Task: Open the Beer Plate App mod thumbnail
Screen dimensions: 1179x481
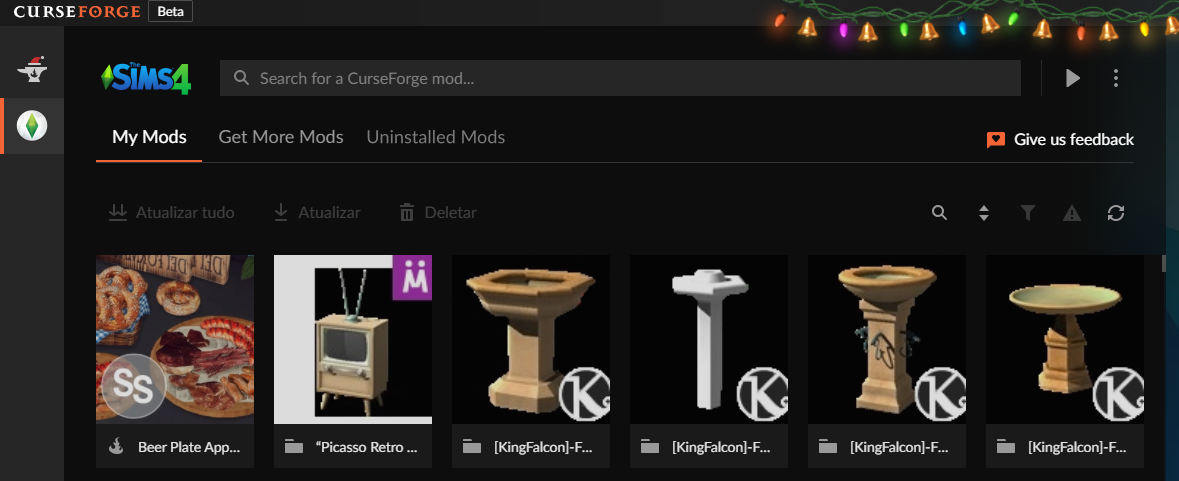Action: (174, 339)
